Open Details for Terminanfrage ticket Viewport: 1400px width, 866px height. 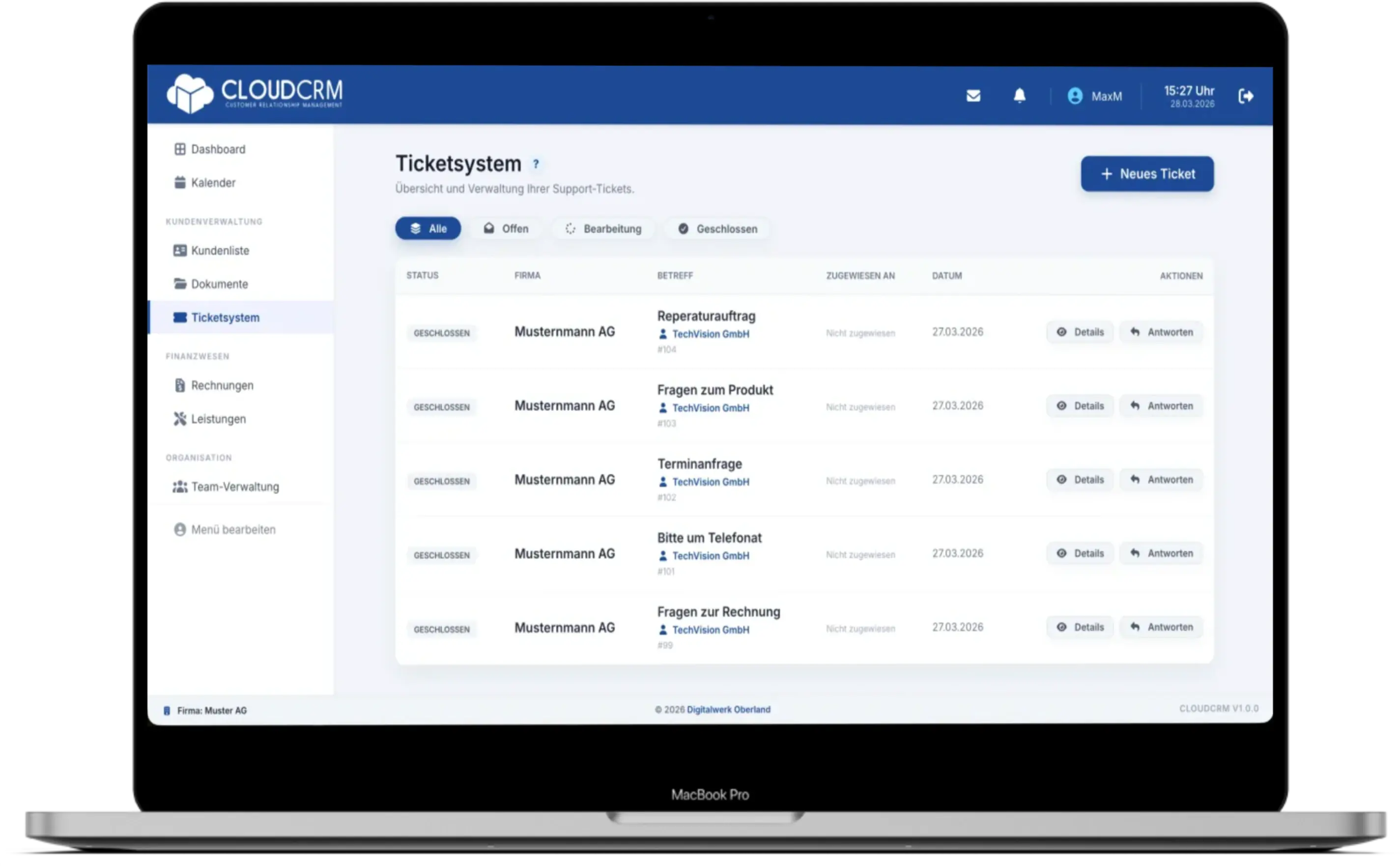coord(1080,479)
